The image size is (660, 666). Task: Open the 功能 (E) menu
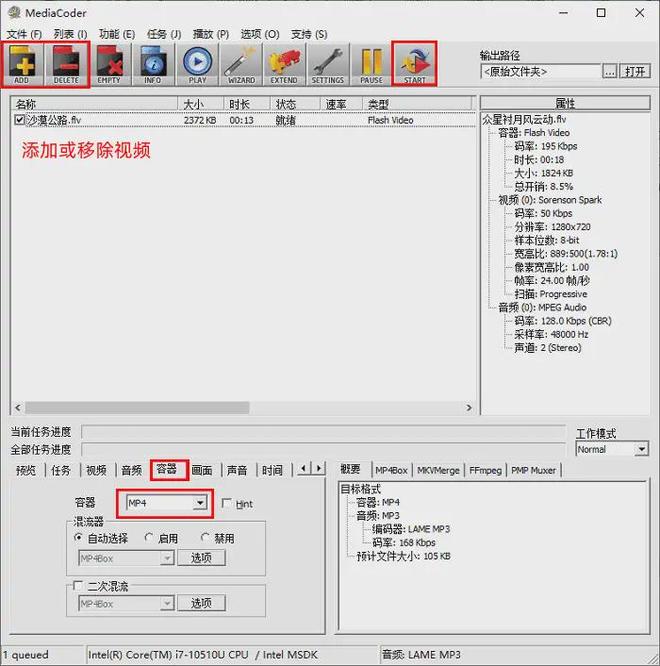[117, 34]
